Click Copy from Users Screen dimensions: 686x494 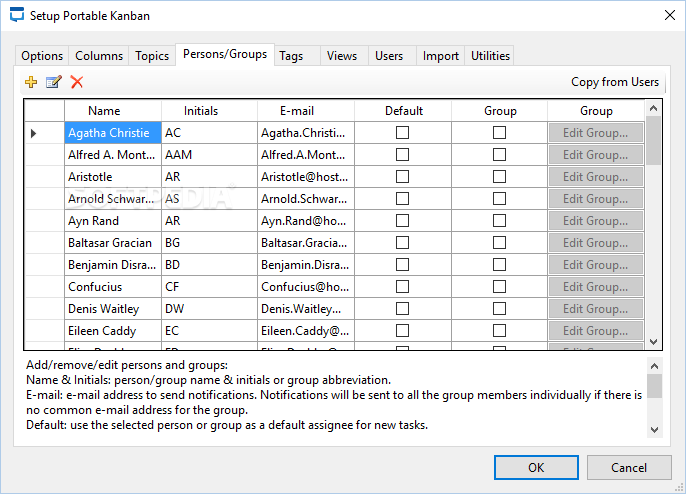pos(615,82)
